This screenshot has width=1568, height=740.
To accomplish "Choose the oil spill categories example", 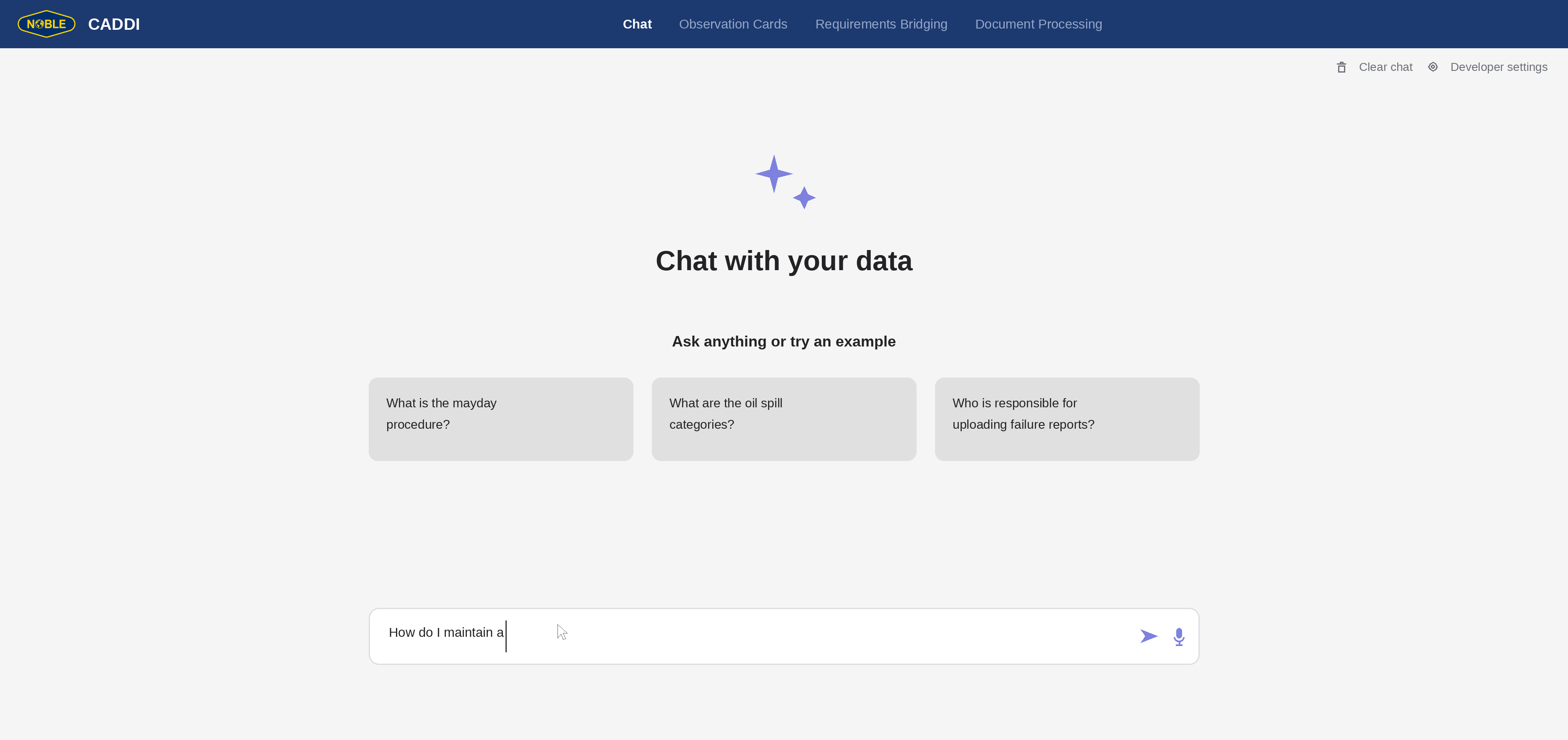I will click(x=784, y=420).
